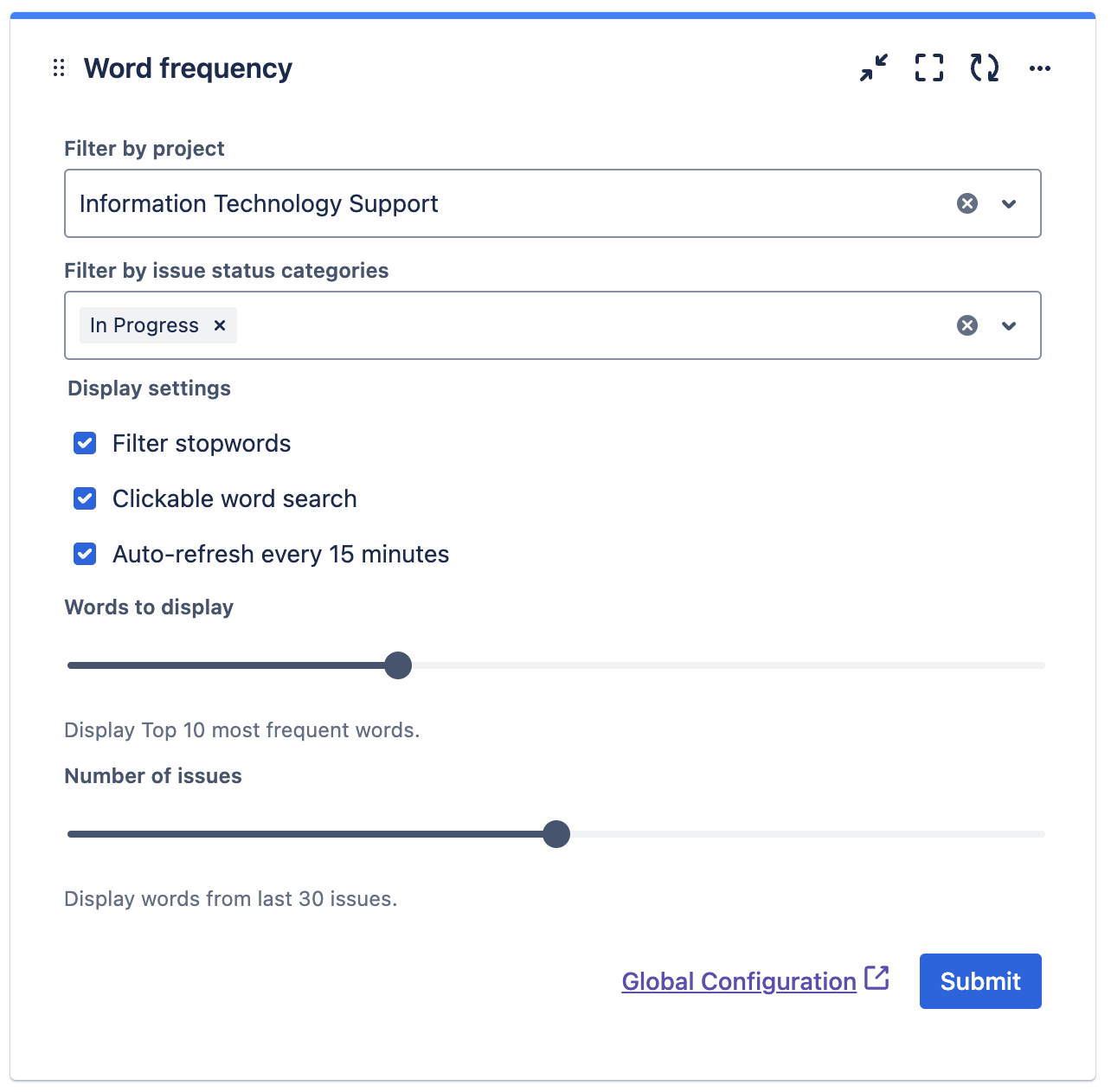Clear all selected issue status categories
The image size is (1111, 1092).
967,325
